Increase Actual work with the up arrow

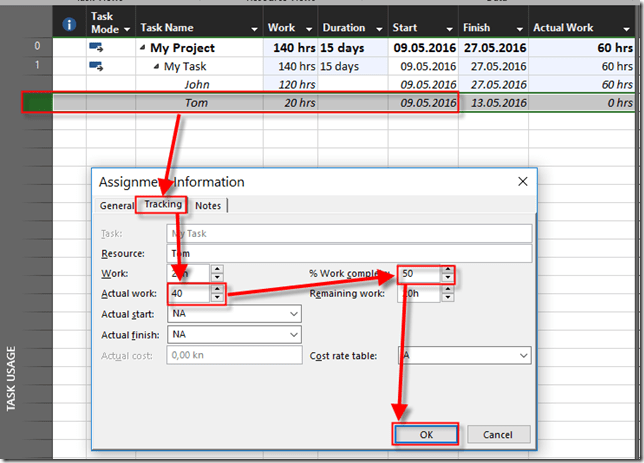tap(217, 289)
